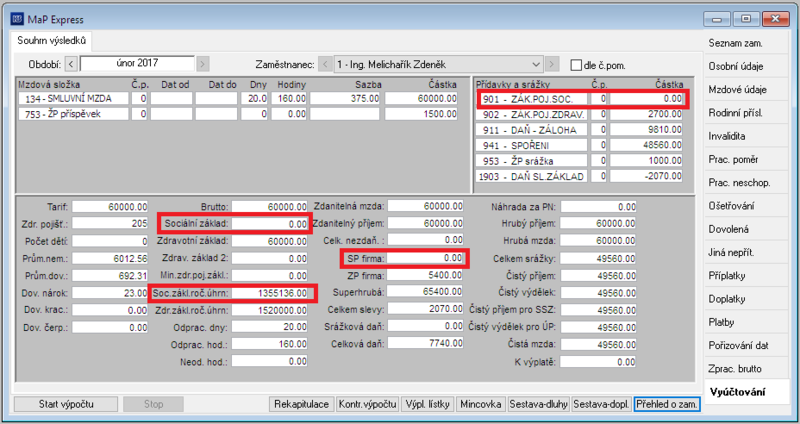Image resolution: width=800 pixels, height=424 pixels.
Task: Advance to next period with right arrow
Action: pos(203,64)
